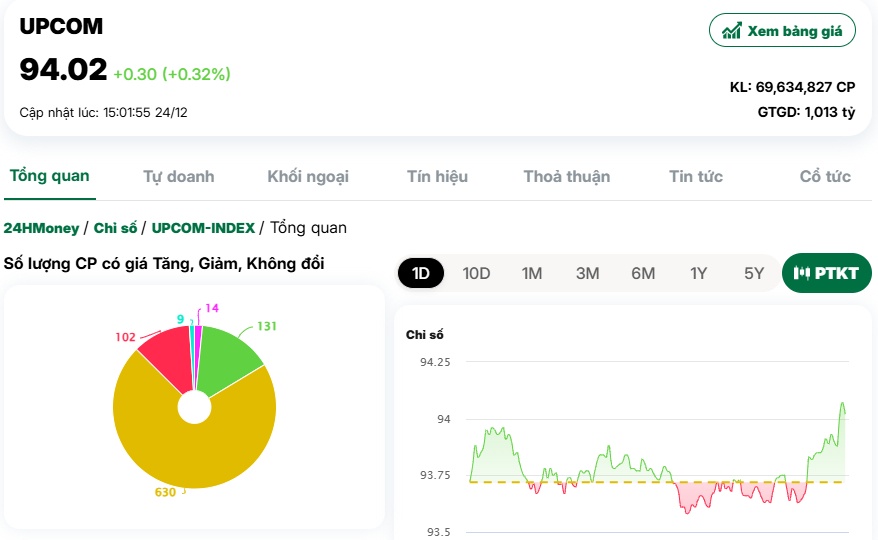The height and width of the screenshot is (540, 878).
Task: Select the 3M chart range
Action: 587,273
